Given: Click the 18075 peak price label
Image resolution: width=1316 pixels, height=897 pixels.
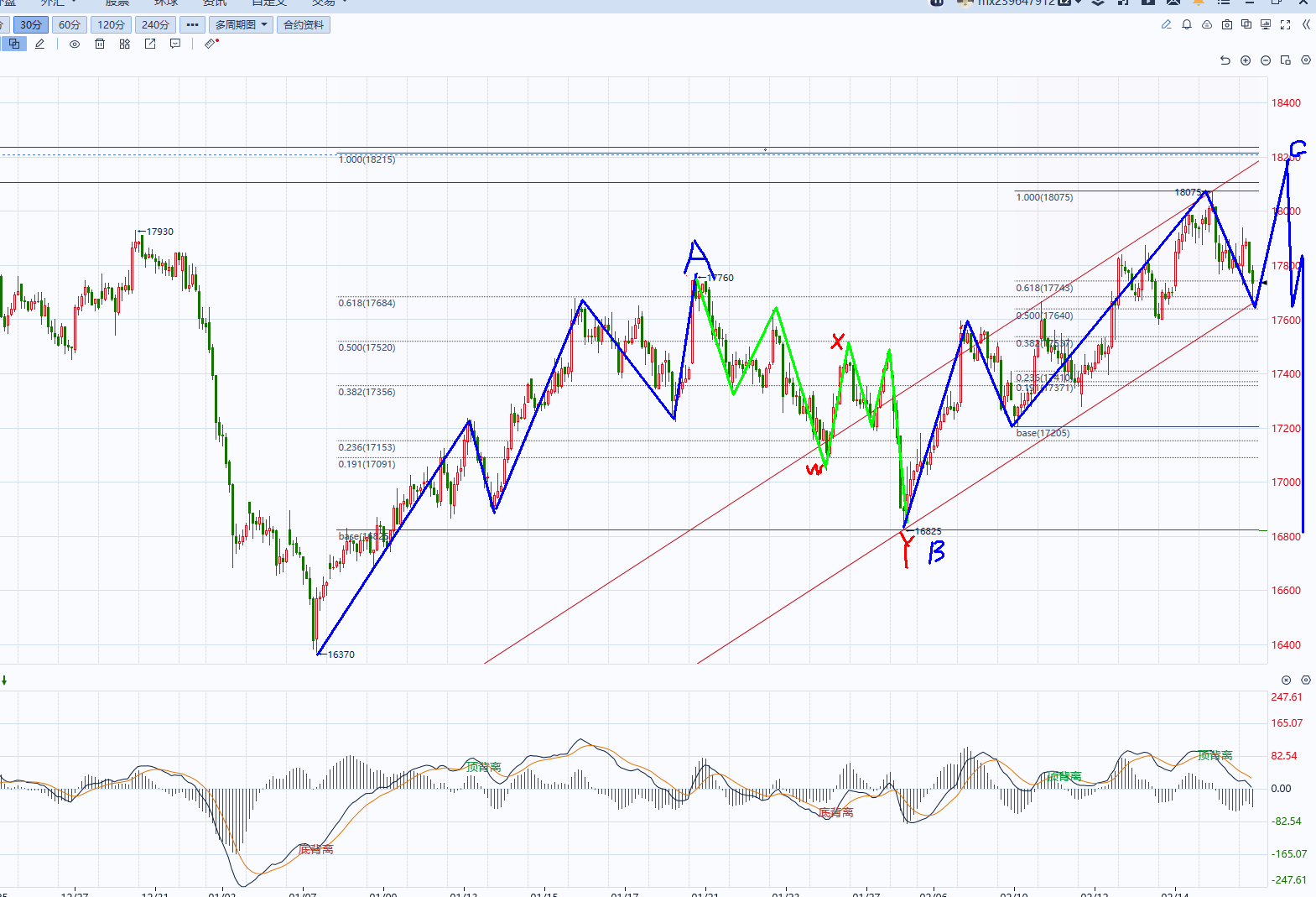Looking at the screenshot, I should click(1188, 192).
